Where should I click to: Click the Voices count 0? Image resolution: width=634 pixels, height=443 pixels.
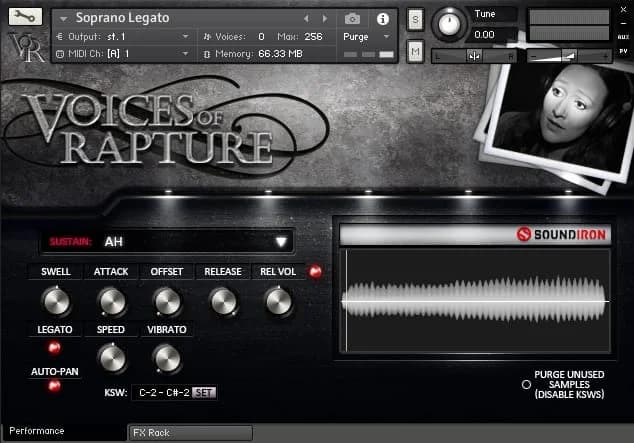click(261, 37)
